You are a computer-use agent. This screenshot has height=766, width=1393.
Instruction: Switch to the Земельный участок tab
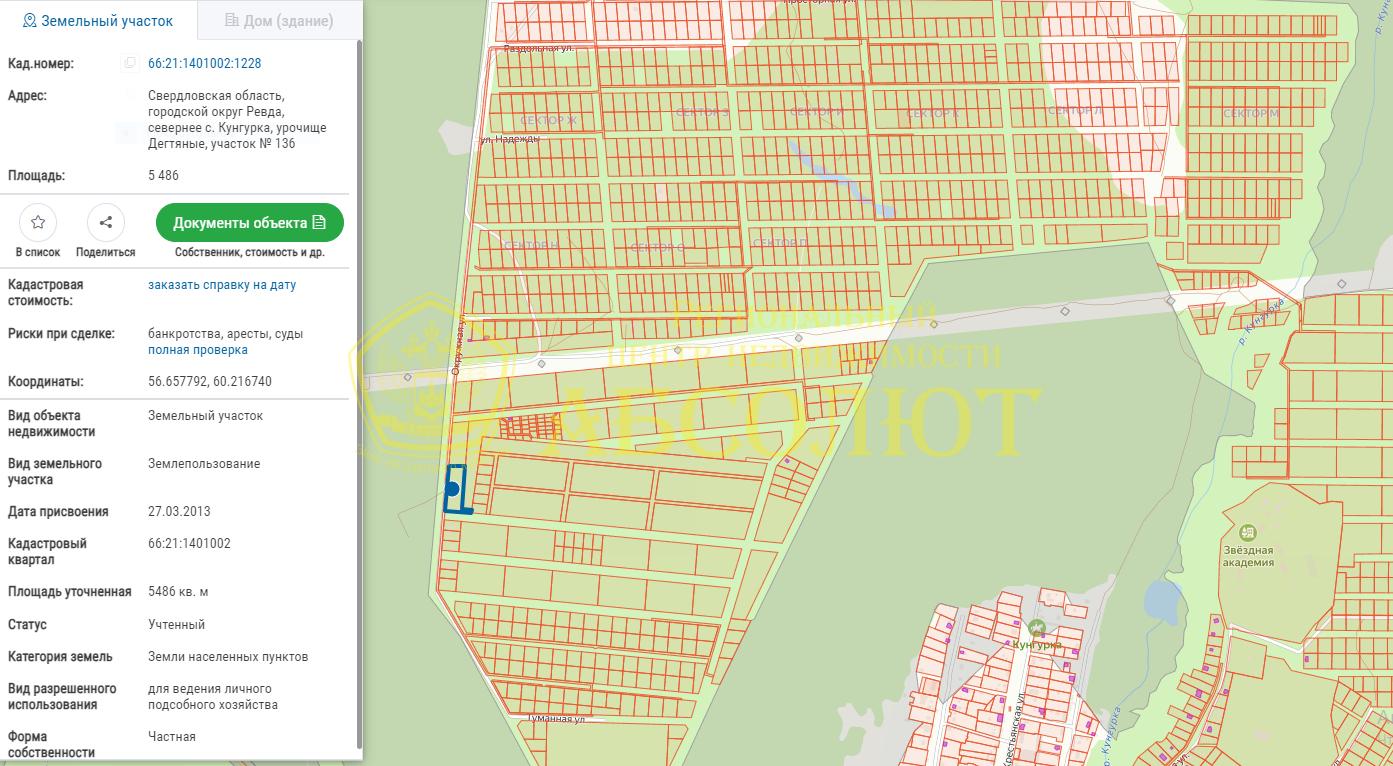[98, 20]
